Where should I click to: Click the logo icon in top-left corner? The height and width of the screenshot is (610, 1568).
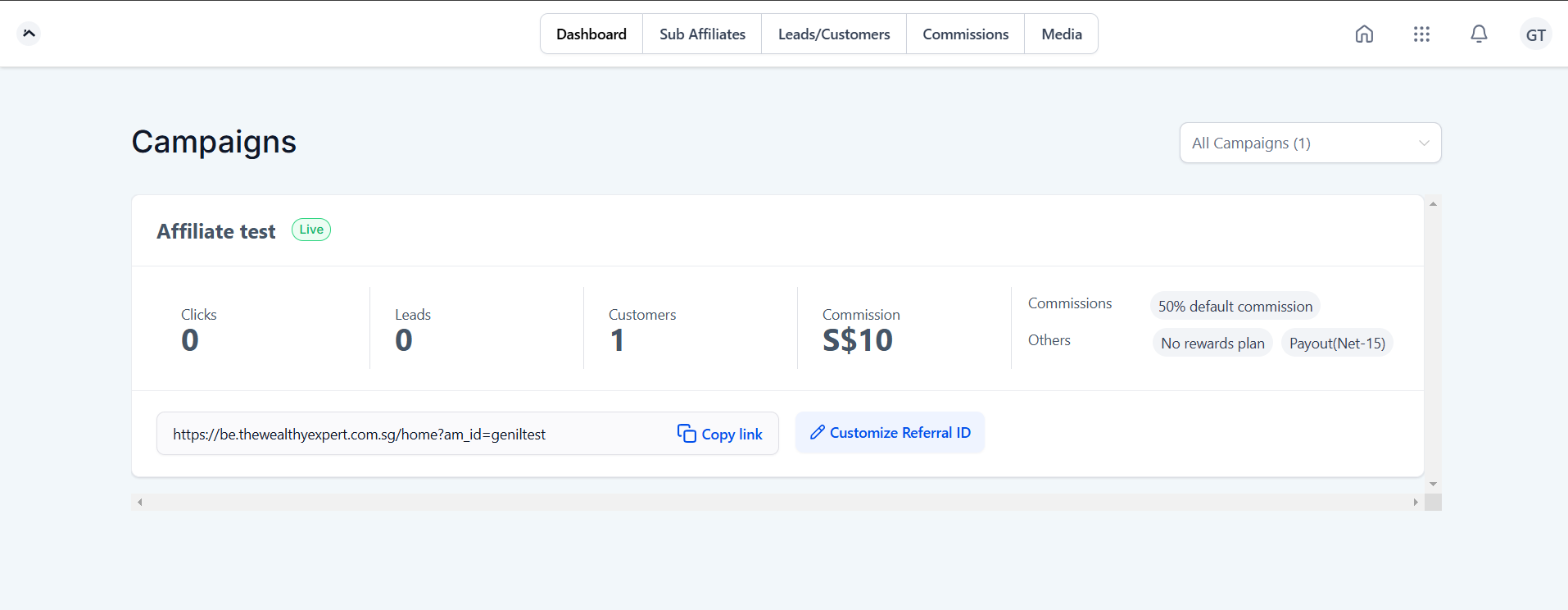coord(29,34)
